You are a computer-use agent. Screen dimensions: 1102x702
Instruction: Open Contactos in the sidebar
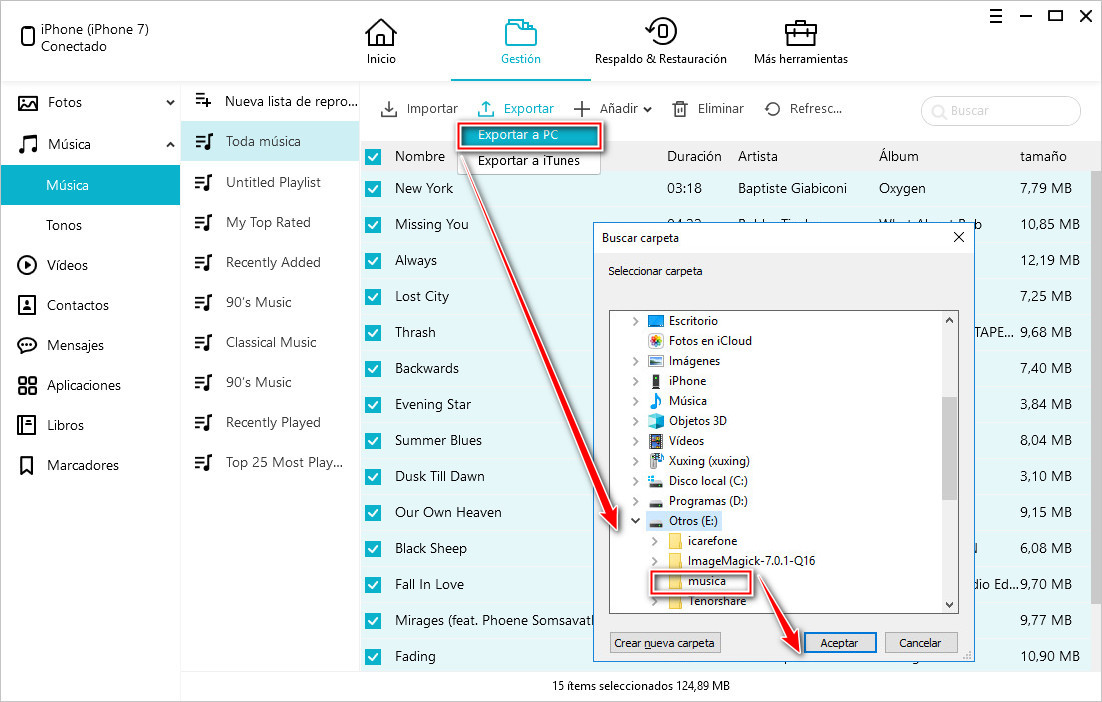[x=77, y=305]
